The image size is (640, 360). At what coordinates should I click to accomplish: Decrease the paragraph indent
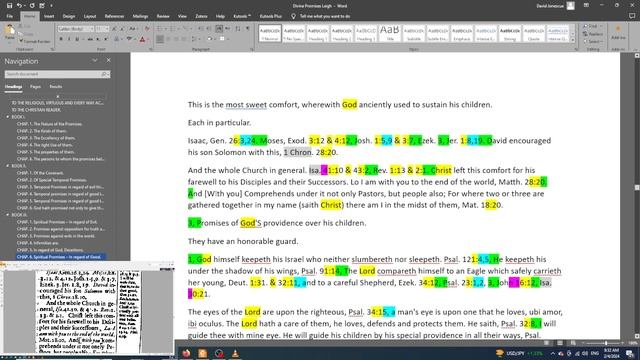(200, 29)
